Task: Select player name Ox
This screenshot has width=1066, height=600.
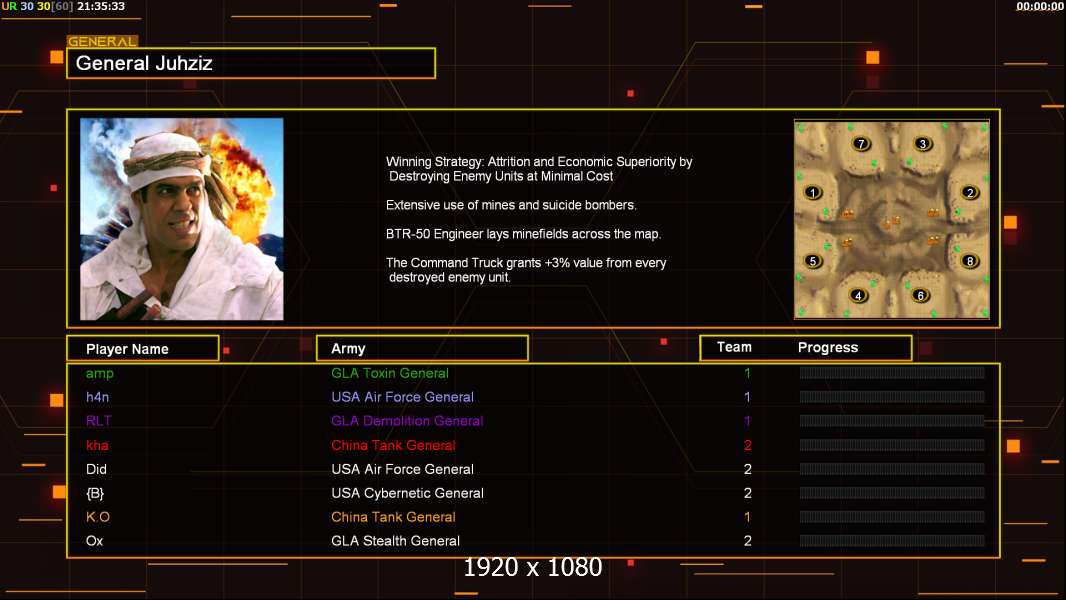Action: click(94, 541)
